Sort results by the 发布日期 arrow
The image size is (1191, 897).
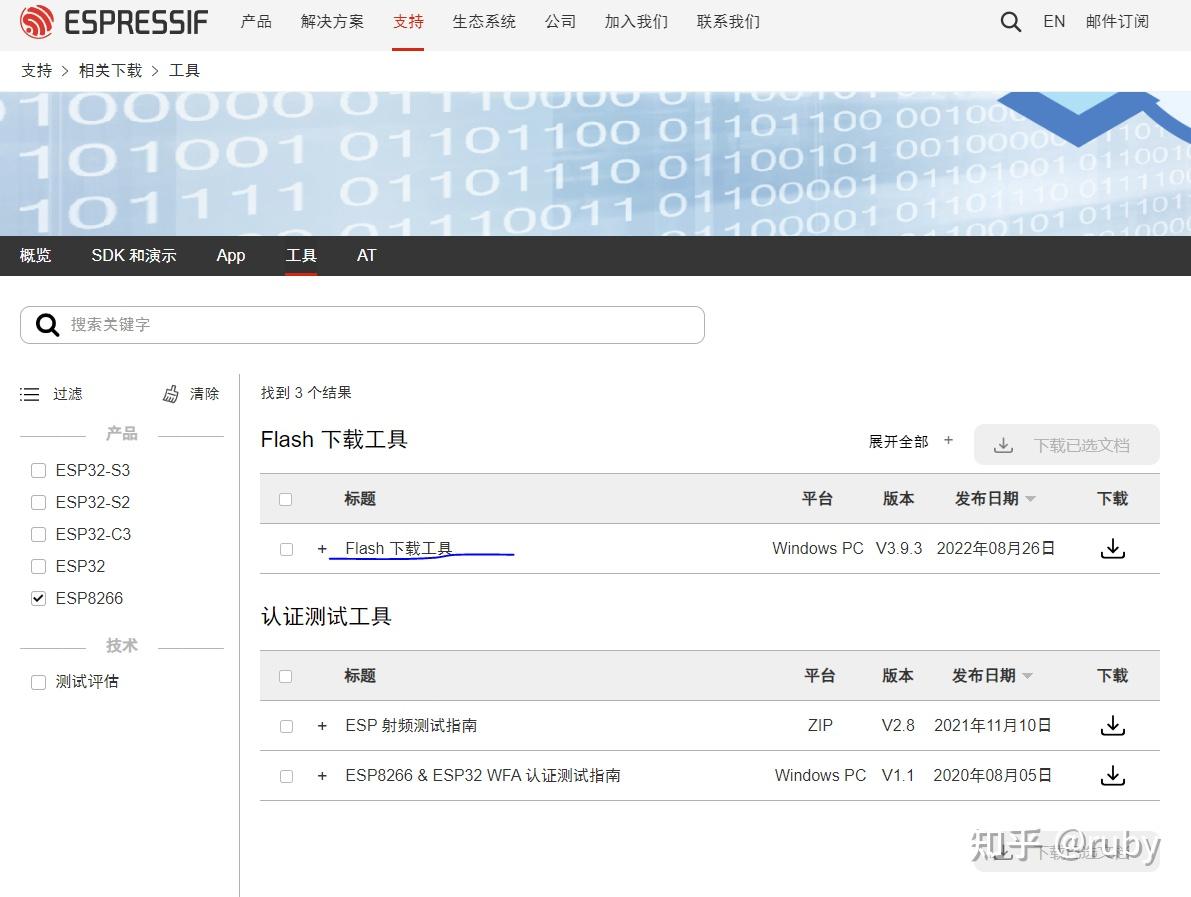click(x=1030, y=498)
